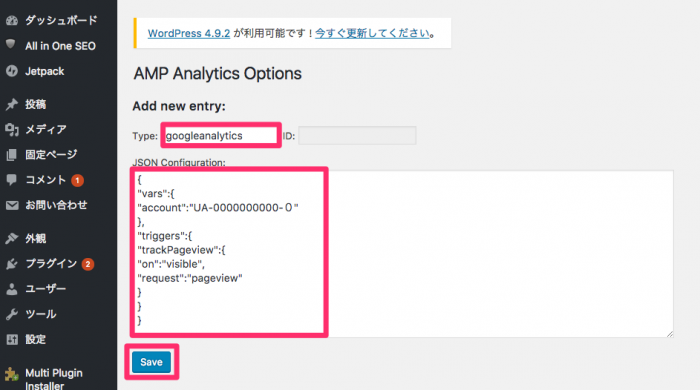The image size is (700, 390).
Task: Click the media icon beside メディア
Action: pyautogui.click(x=12, y=129)
